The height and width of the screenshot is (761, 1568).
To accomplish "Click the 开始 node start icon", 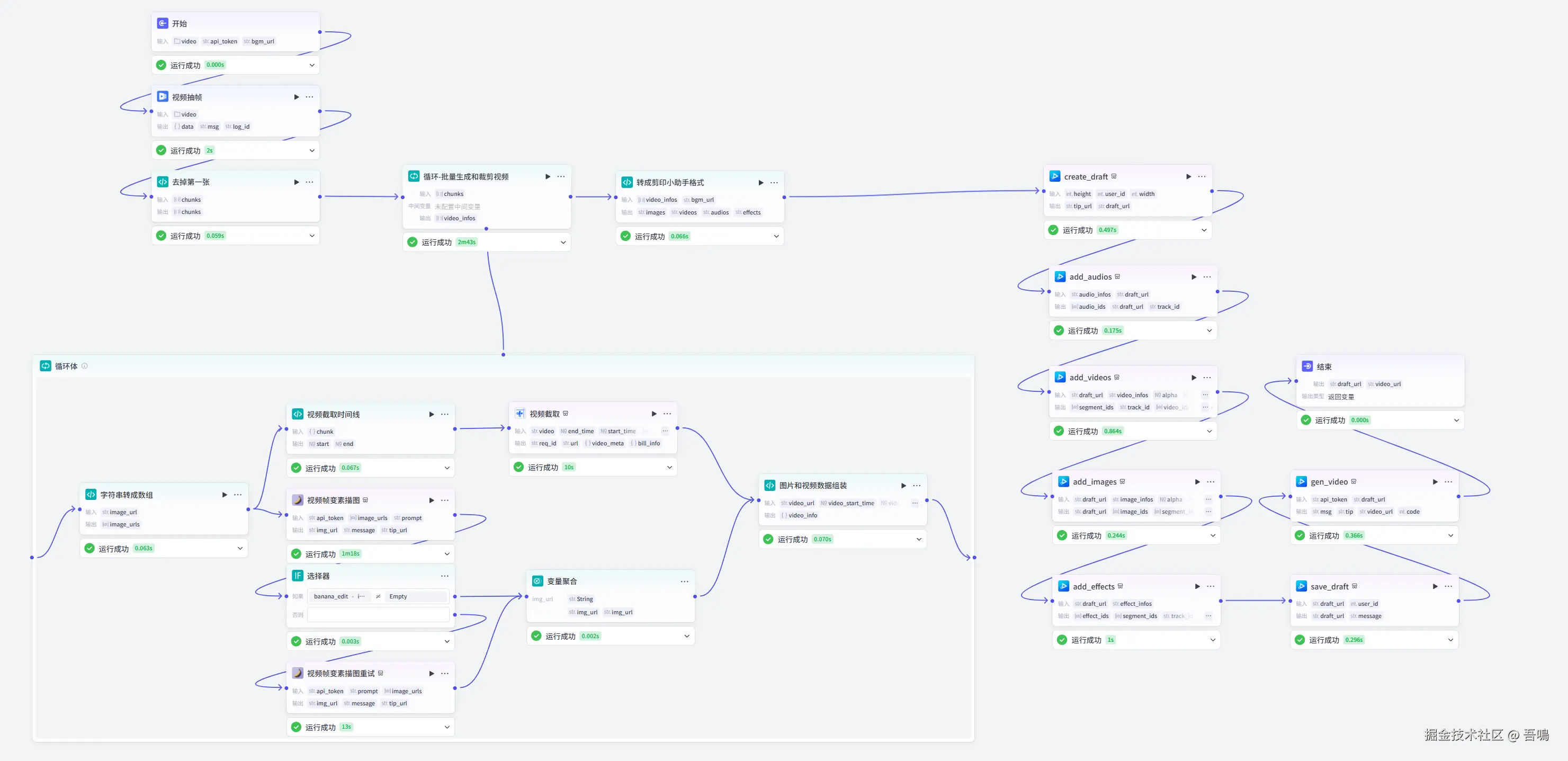I will [163, 23].
